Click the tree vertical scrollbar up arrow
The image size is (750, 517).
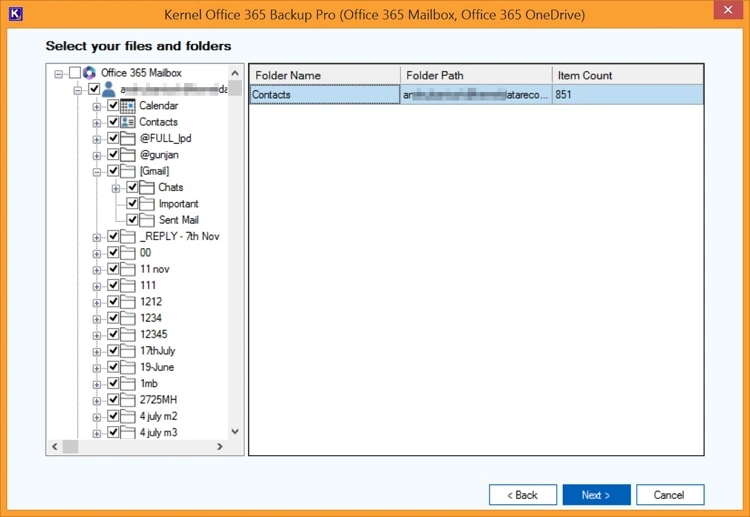click(x=235, y=73)
